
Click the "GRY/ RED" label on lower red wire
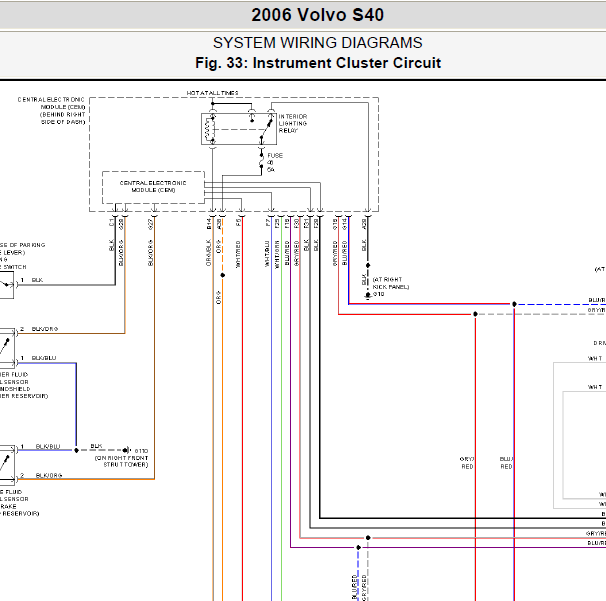pos(467,463)
